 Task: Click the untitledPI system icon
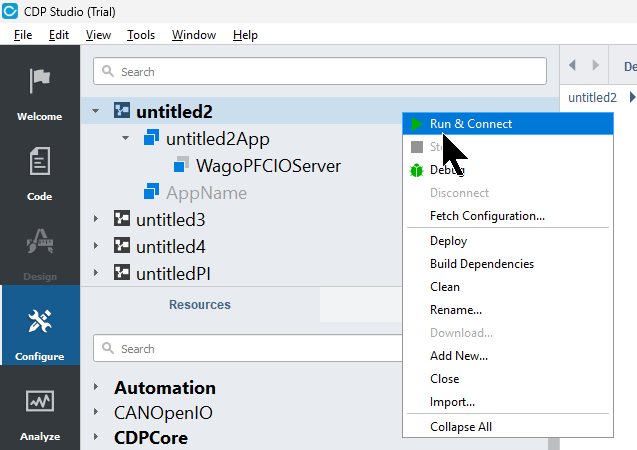(122, 273)
